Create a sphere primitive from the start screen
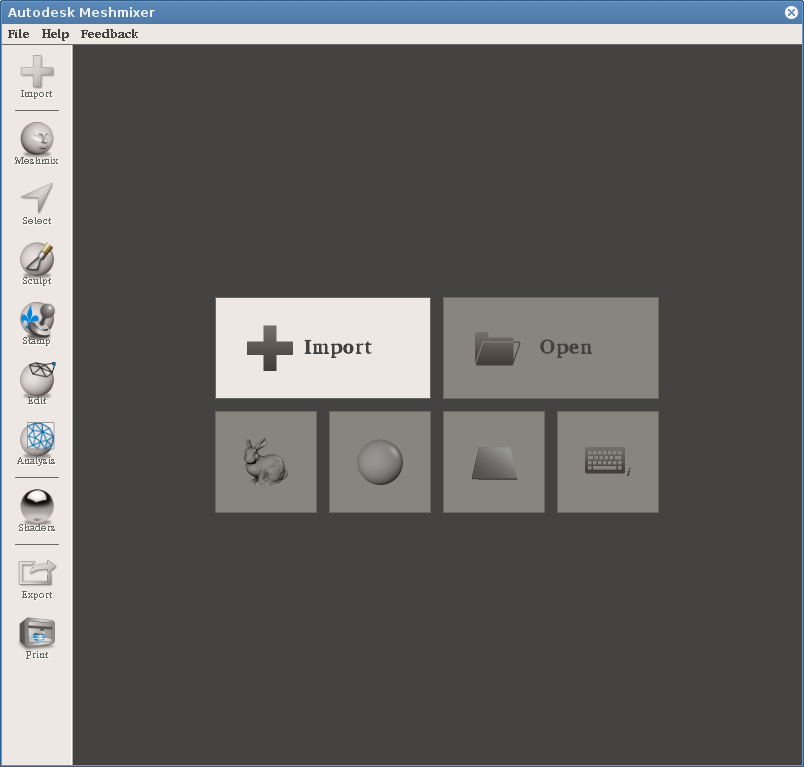804x767 pixels. coord(380,462)
